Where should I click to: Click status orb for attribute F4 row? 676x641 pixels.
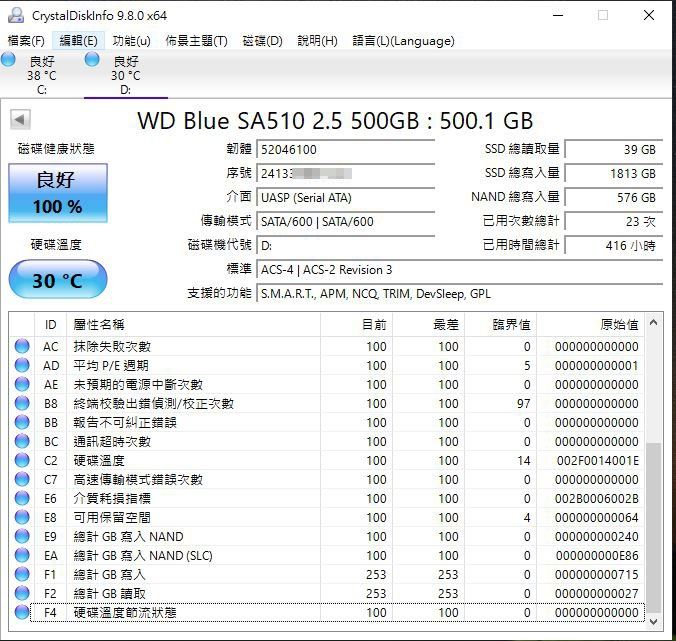(22, 613)
